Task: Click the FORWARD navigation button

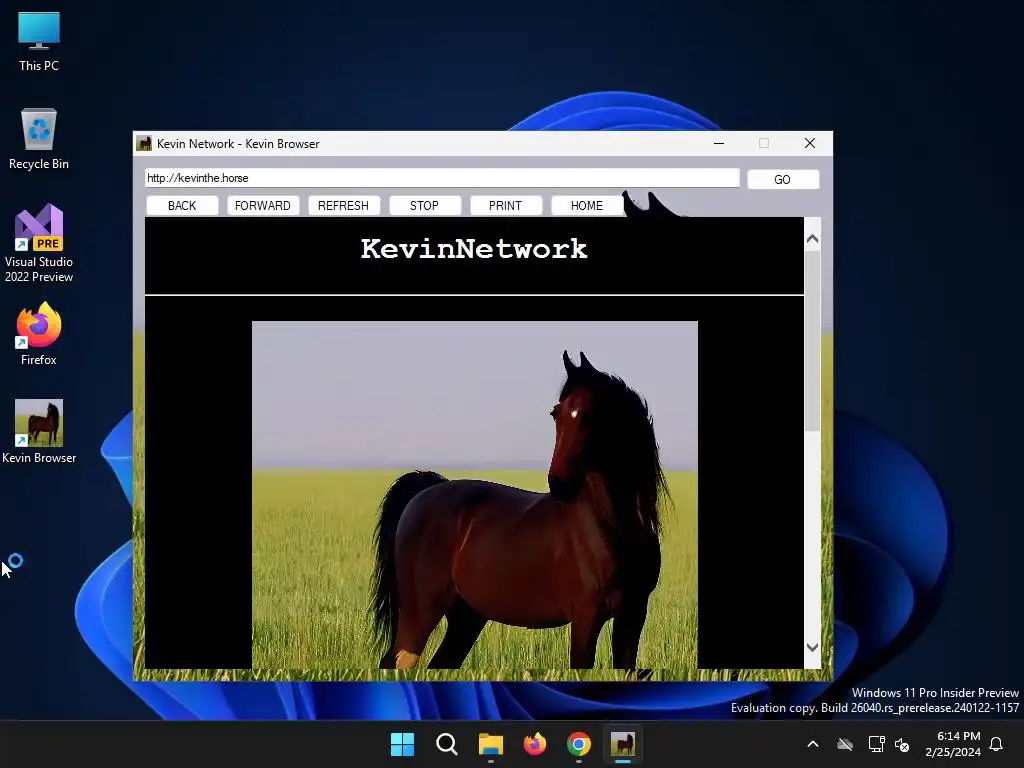Action: [x=263, y=206]
